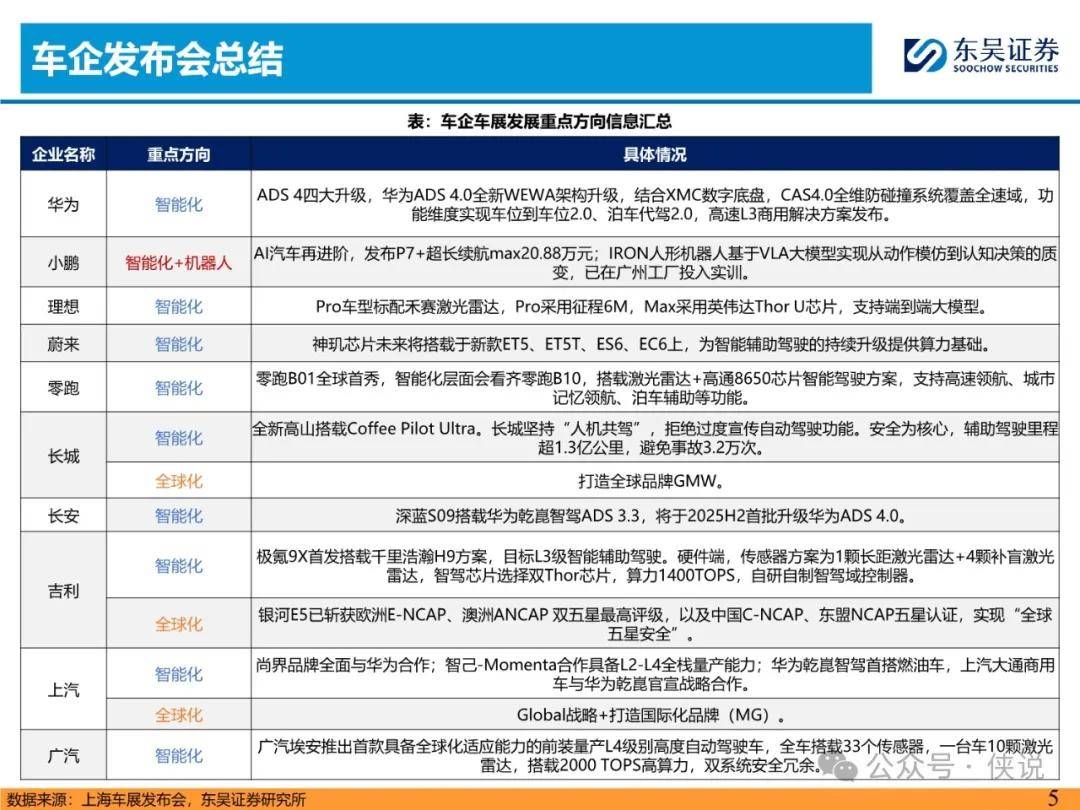Click the 东吴证券 Soochow Securities logo
The width and height of the screenshot is (1080, 810).
(981, 54)
